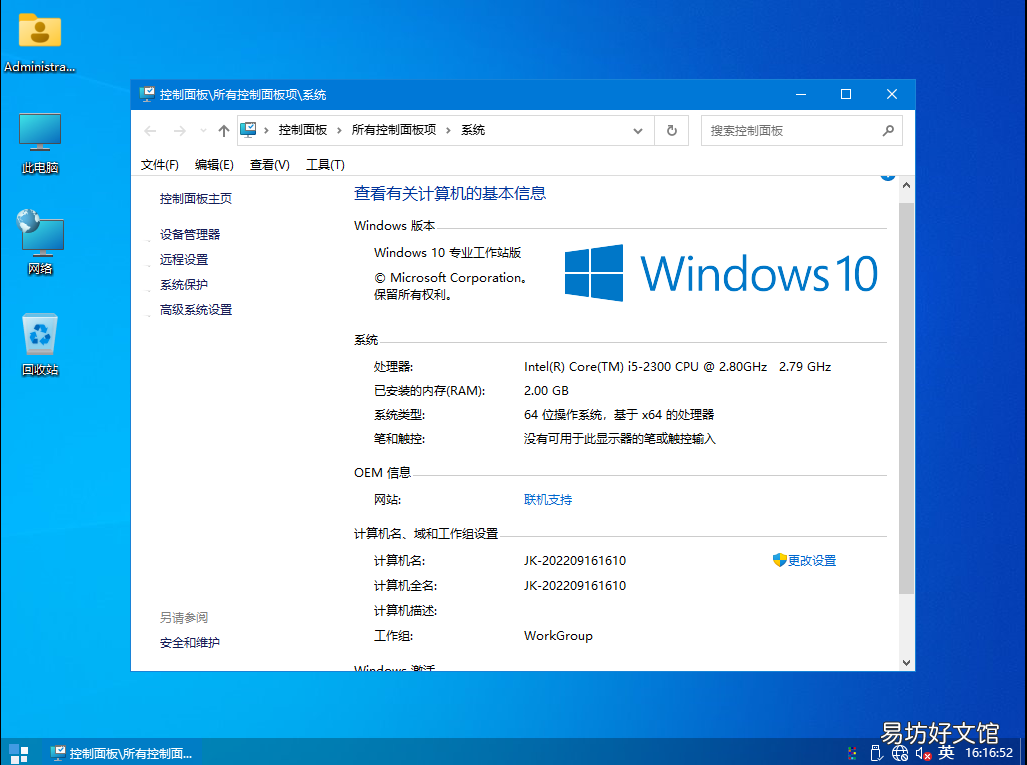
Task: Click the muted volume tray icon
Action: (924, 753)
